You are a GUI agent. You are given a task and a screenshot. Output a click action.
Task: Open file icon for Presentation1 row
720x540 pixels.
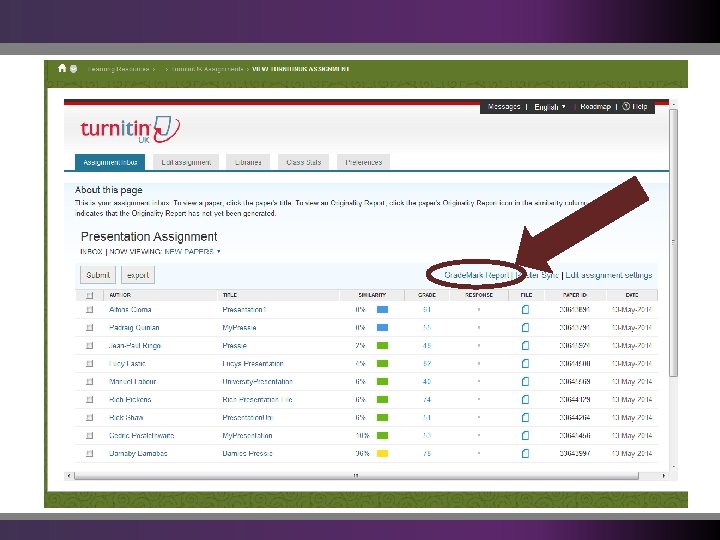click(x=525, y=309)
